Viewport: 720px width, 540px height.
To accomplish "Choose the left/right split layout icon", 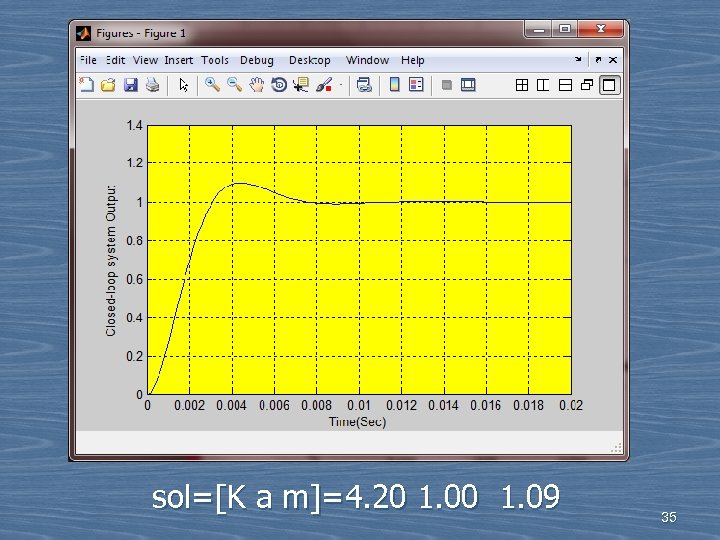I will (543, 85).
